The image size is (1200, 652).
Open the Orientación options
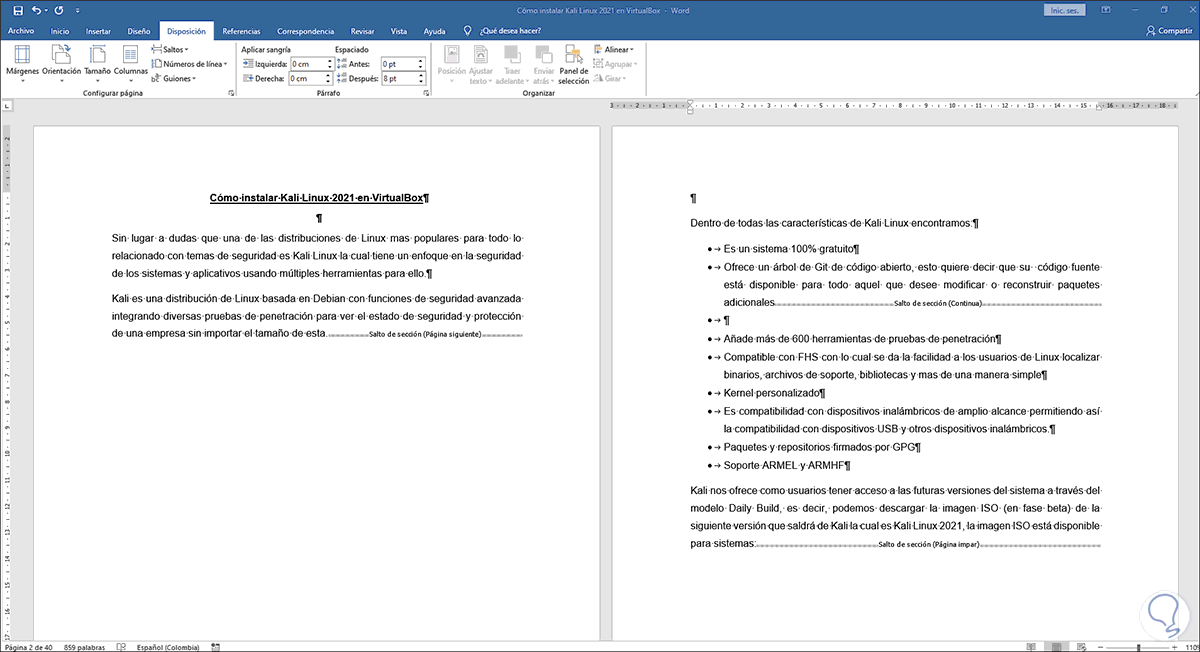point(62,63)
